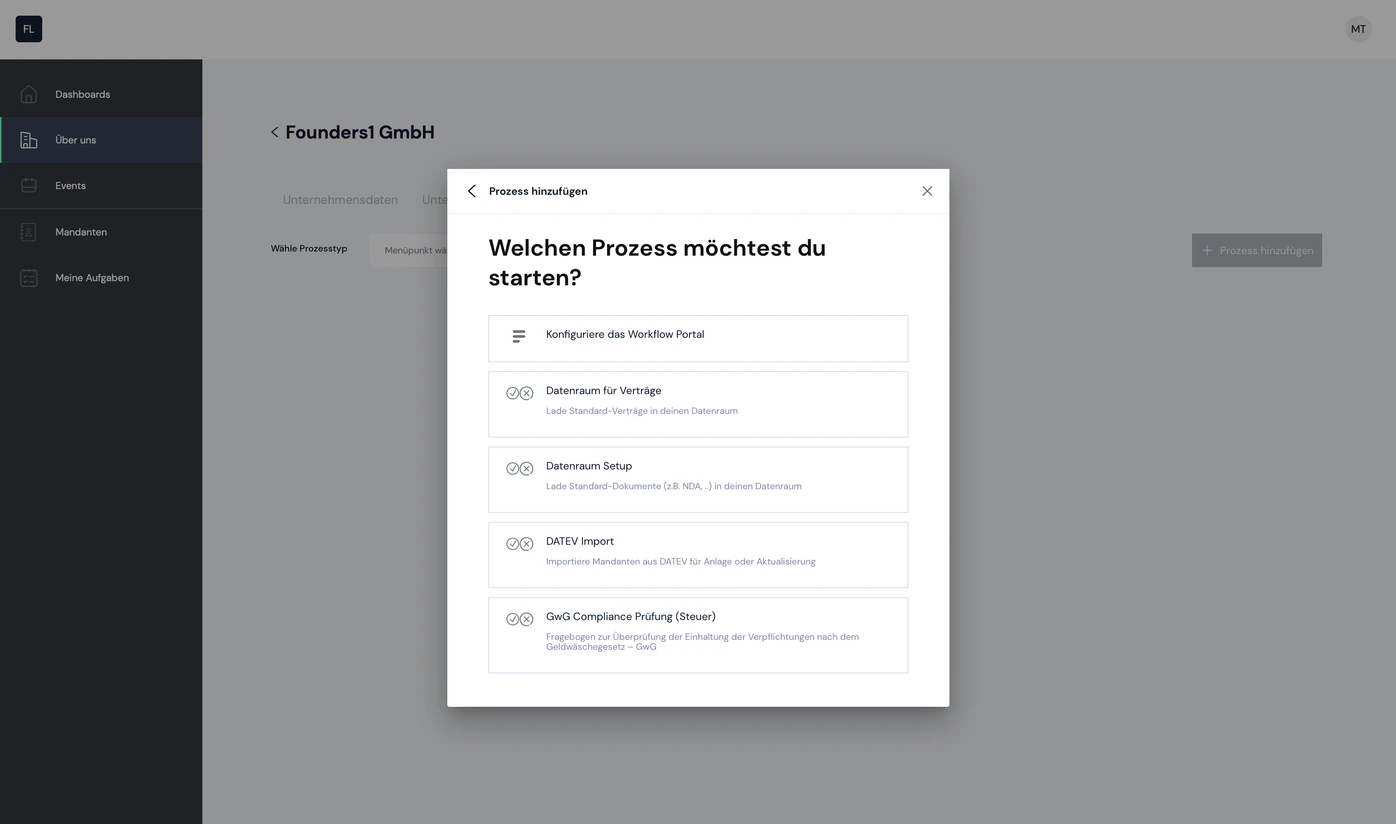Start the DATEV Import process
Image resolution: width=1396 pixels, height=824 pixels.
[x=698, y=555]
